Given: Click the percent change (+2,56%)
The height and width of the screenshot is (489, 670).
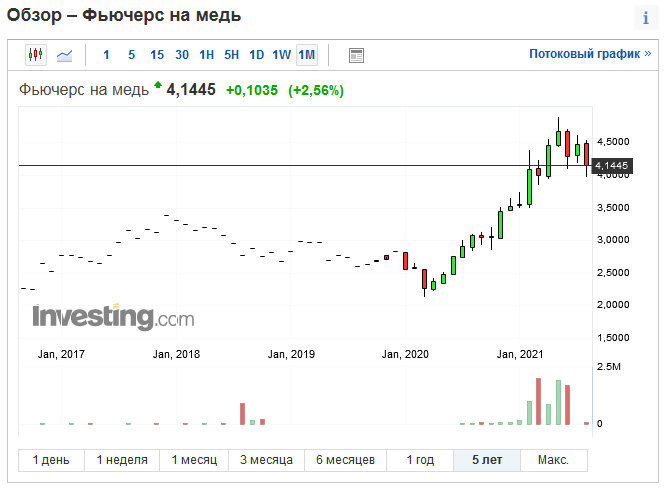Looking at the screenshot, I should tap(316, 90).
